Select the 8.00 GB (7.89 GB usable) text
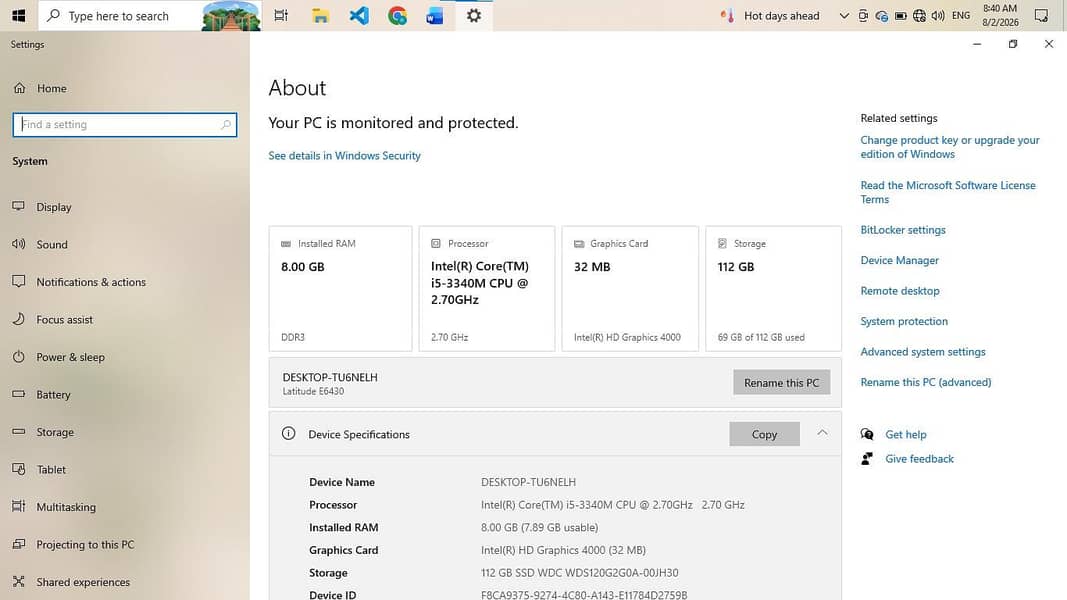Image resolution: width=1067 pixels, height=600 pixels. (540, 527)
